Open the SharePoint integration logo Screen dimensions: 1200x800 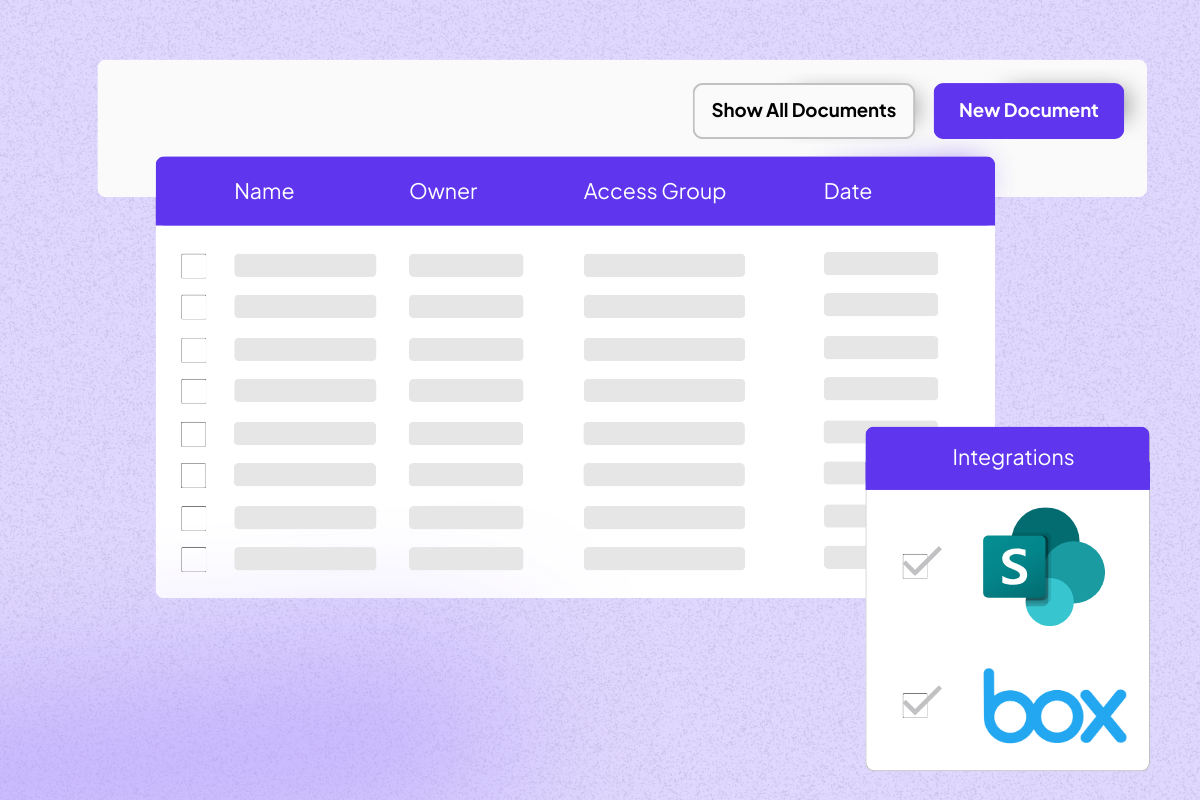pyautogui.click(x=1043, y=566)
